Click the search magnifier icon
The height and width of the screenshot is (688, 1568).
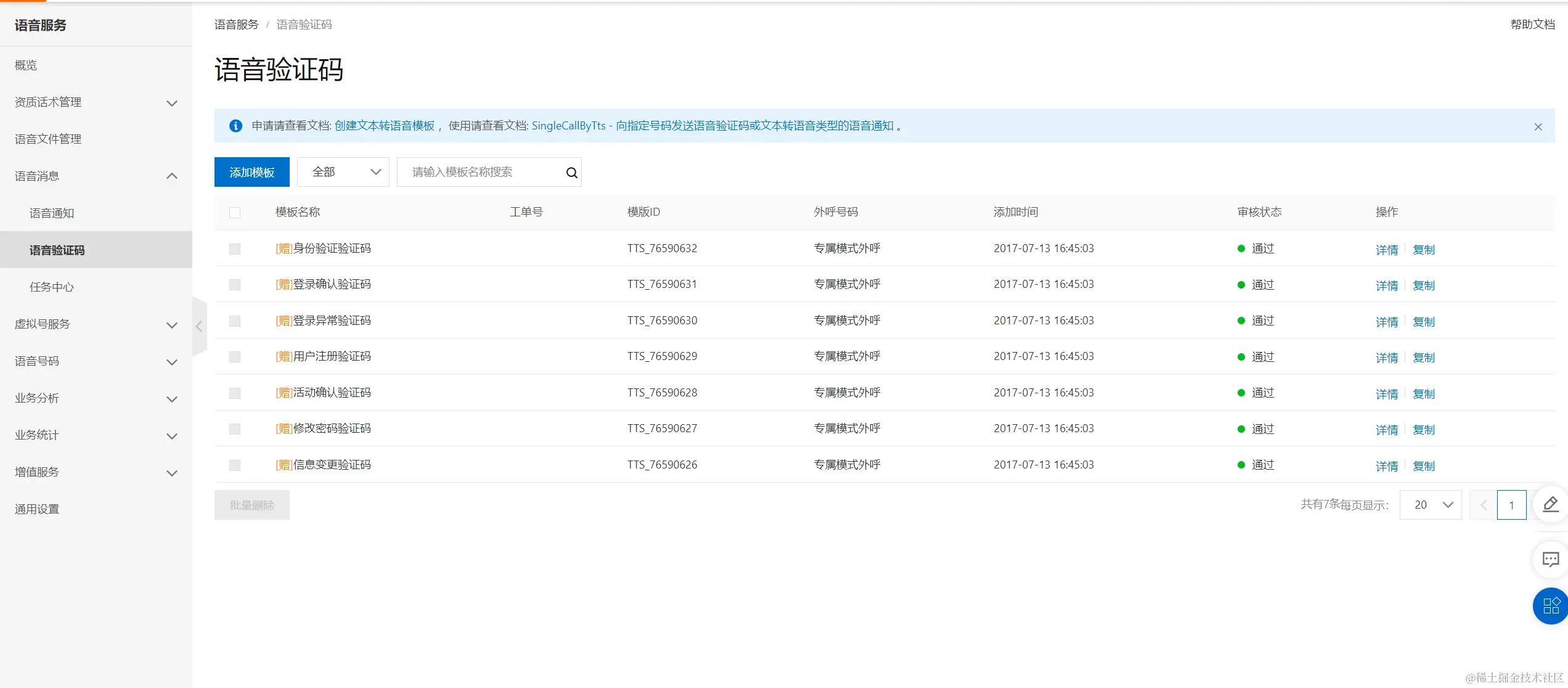coord(571,173)
